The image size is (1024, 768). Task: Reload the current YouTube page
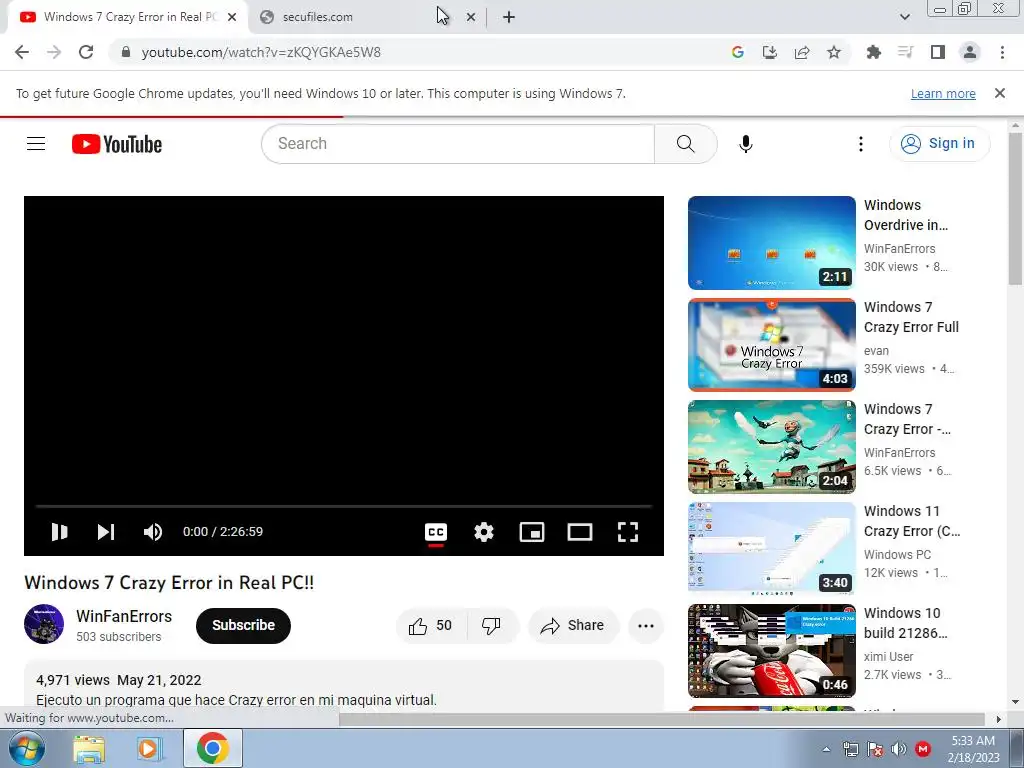coord(86,52)
